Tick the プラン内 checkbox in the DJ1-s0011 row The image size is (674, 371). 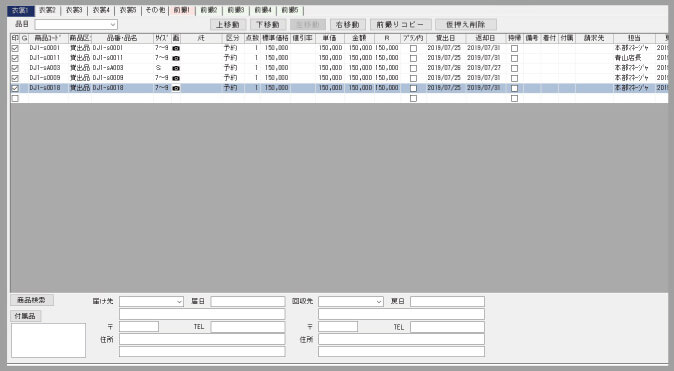click(413, 58)
